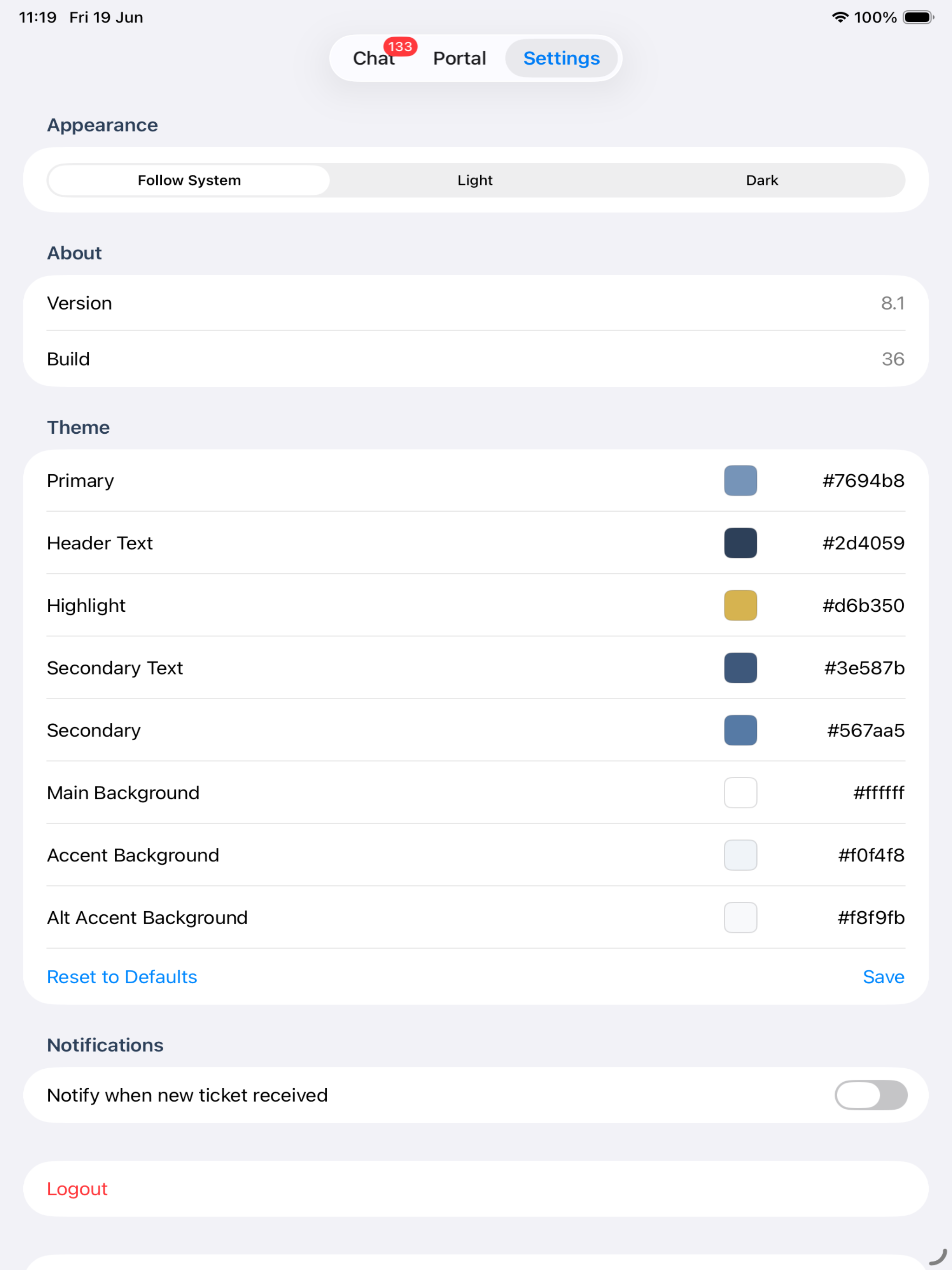Tap the Theme section header
Viewport: 952px width, 1270px height.
click(x=78, y=427)
